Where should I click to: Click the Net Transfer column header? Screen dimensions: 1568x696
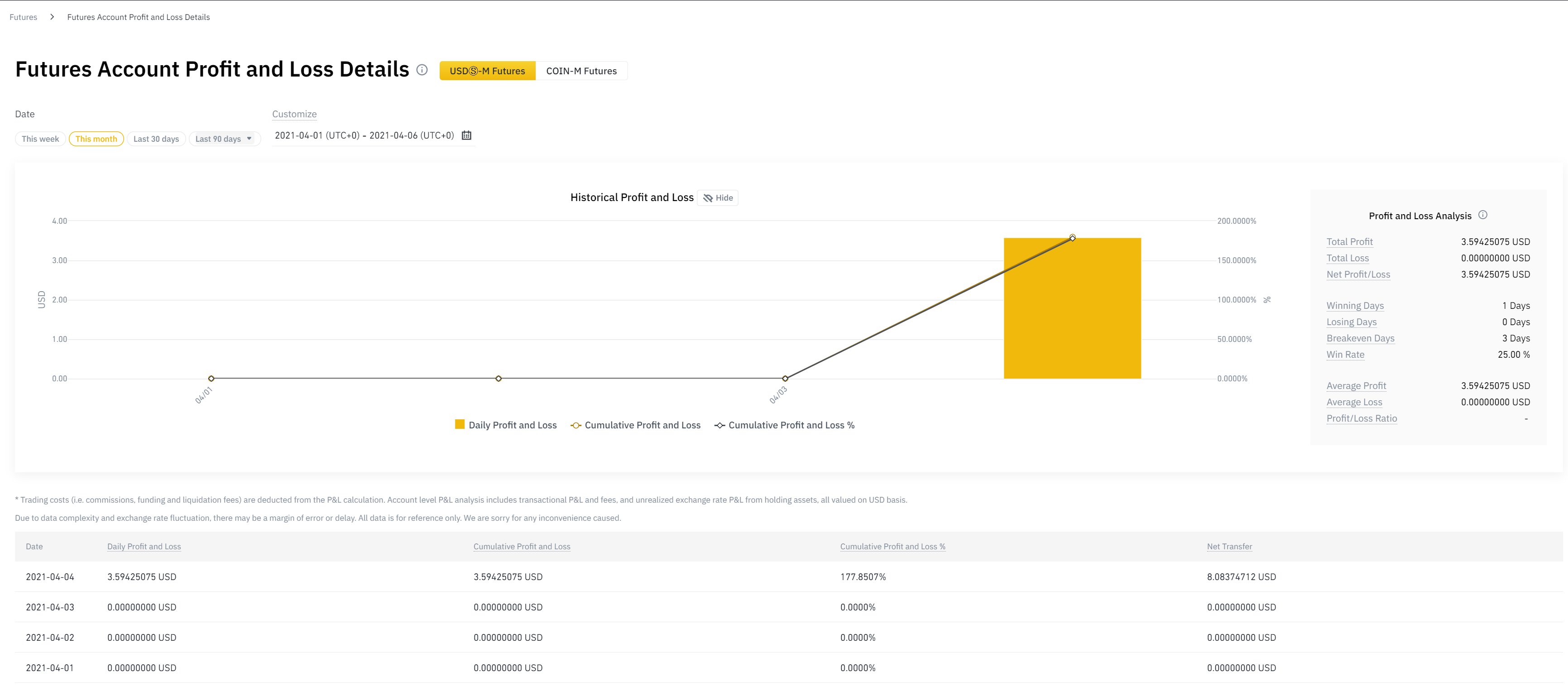(1229, 547)
